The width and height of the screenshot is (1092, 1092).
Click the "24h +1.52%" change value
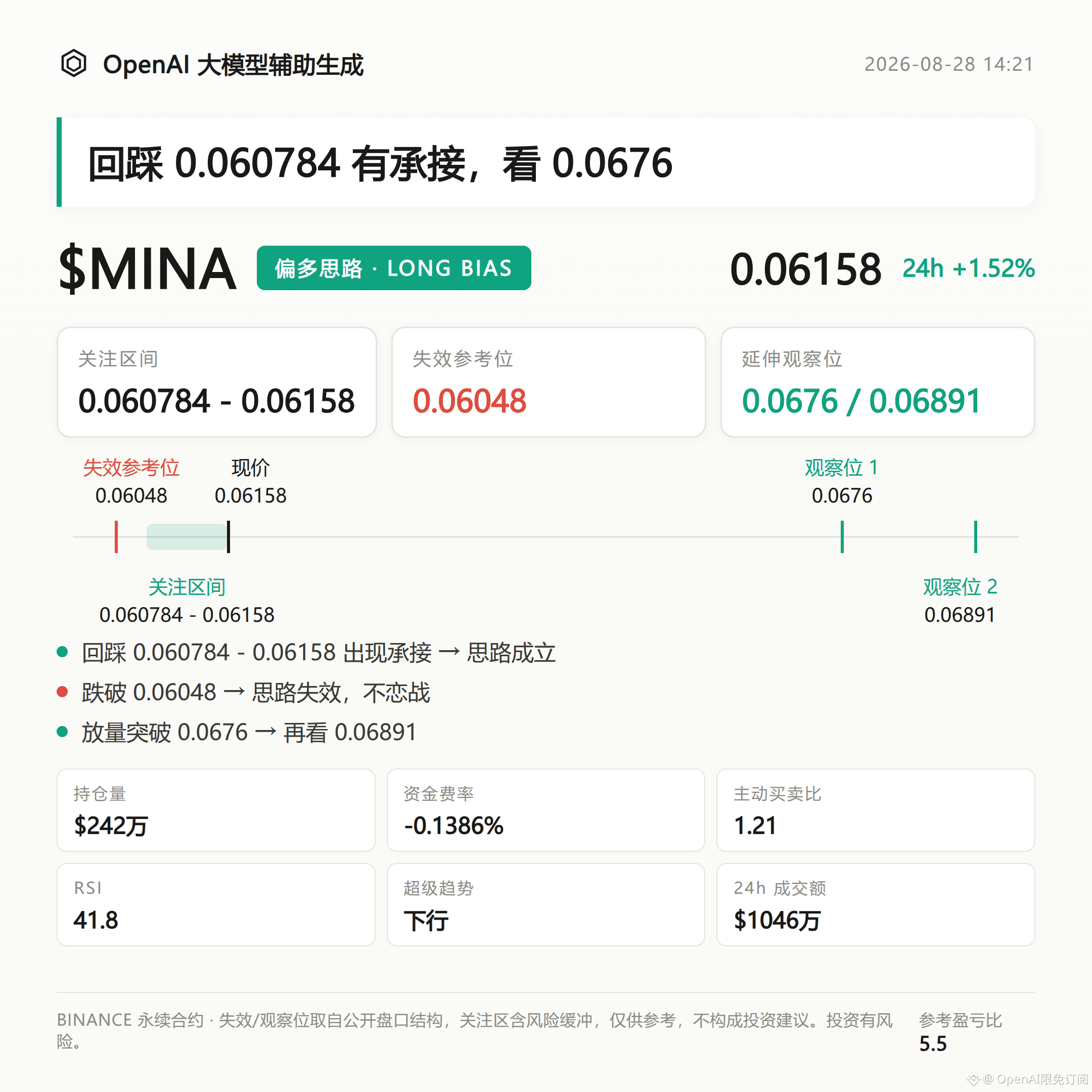tap(968, 268)
